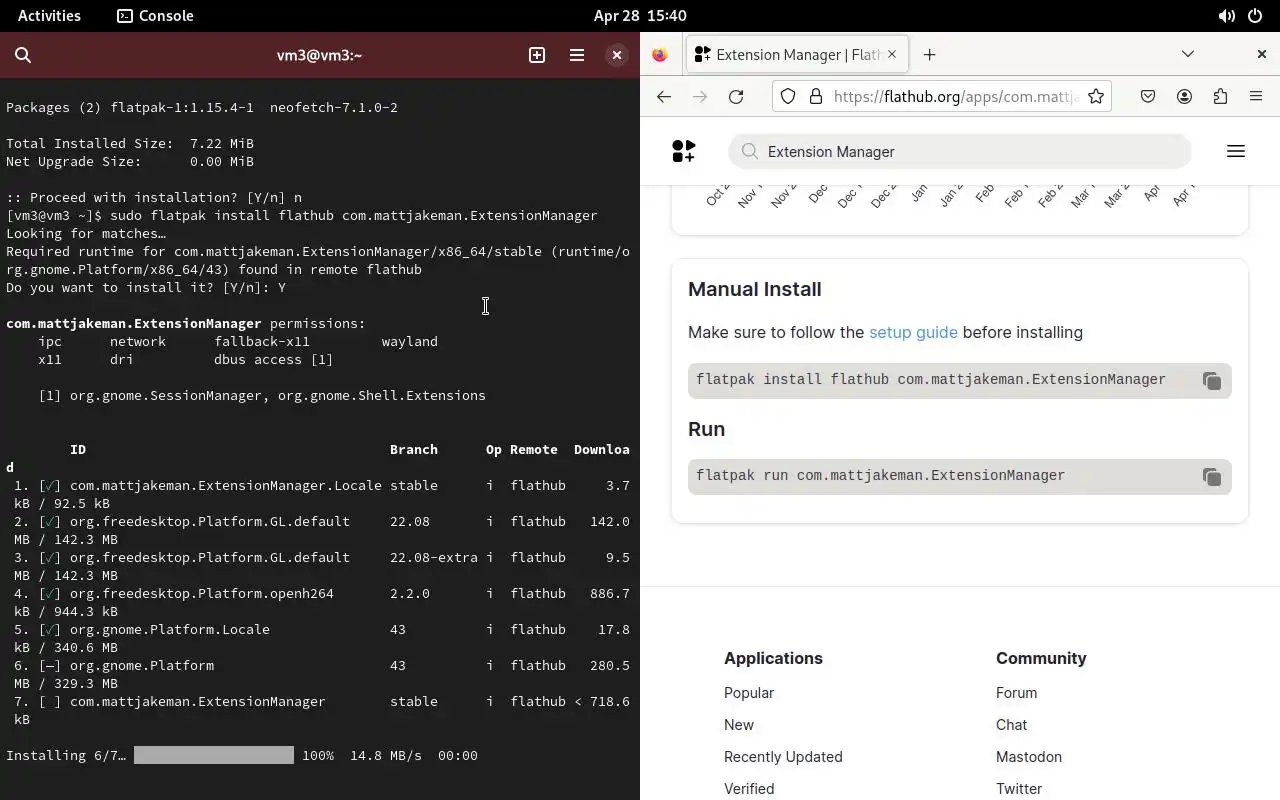Screen dimensions: 1280x800
Task: Click the magnifier icon in Flathub search
Action: 749,152
